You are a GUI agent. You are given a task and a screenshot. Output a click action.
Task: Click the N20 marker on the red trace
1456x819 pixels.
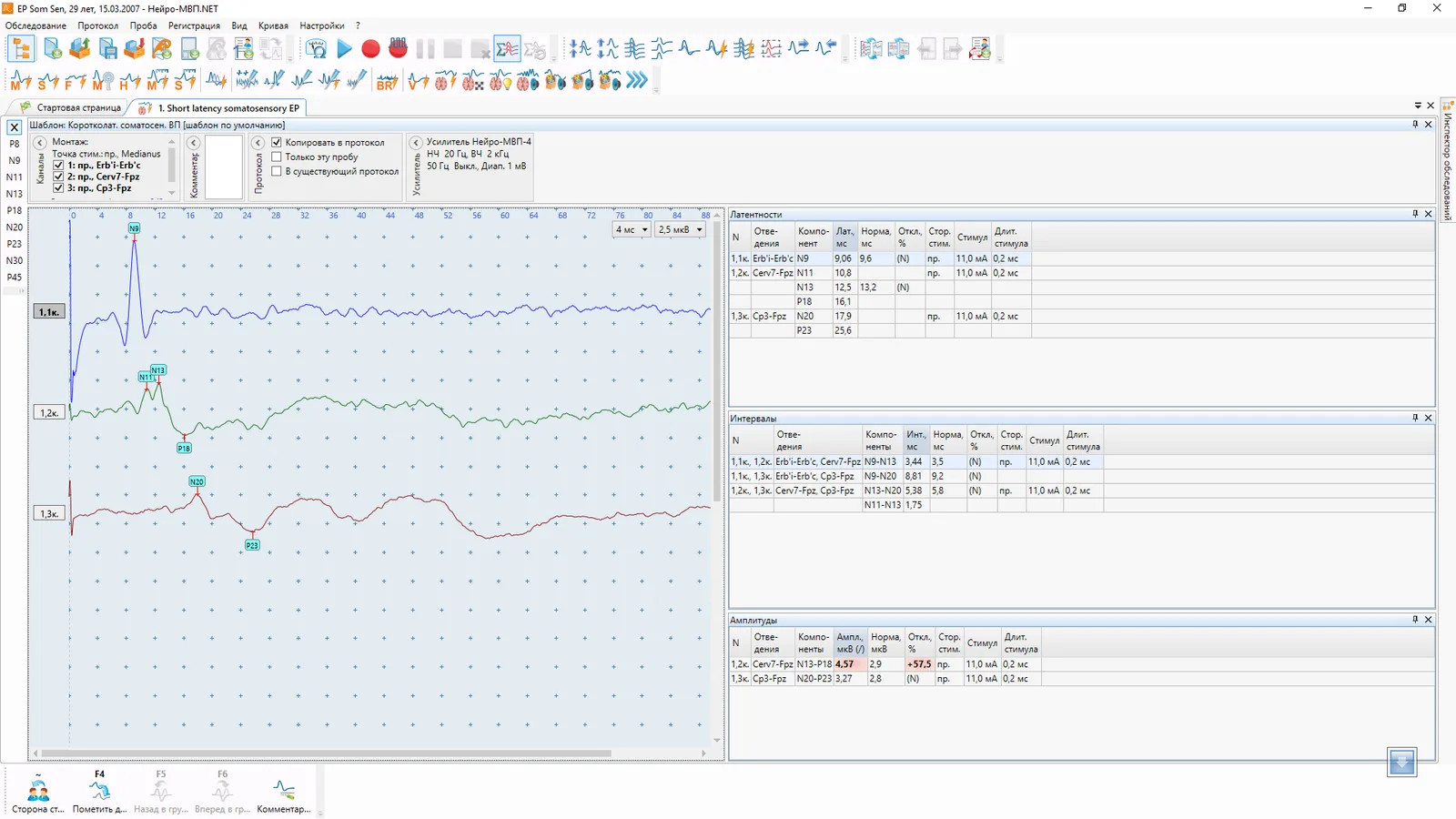[197, 481]
